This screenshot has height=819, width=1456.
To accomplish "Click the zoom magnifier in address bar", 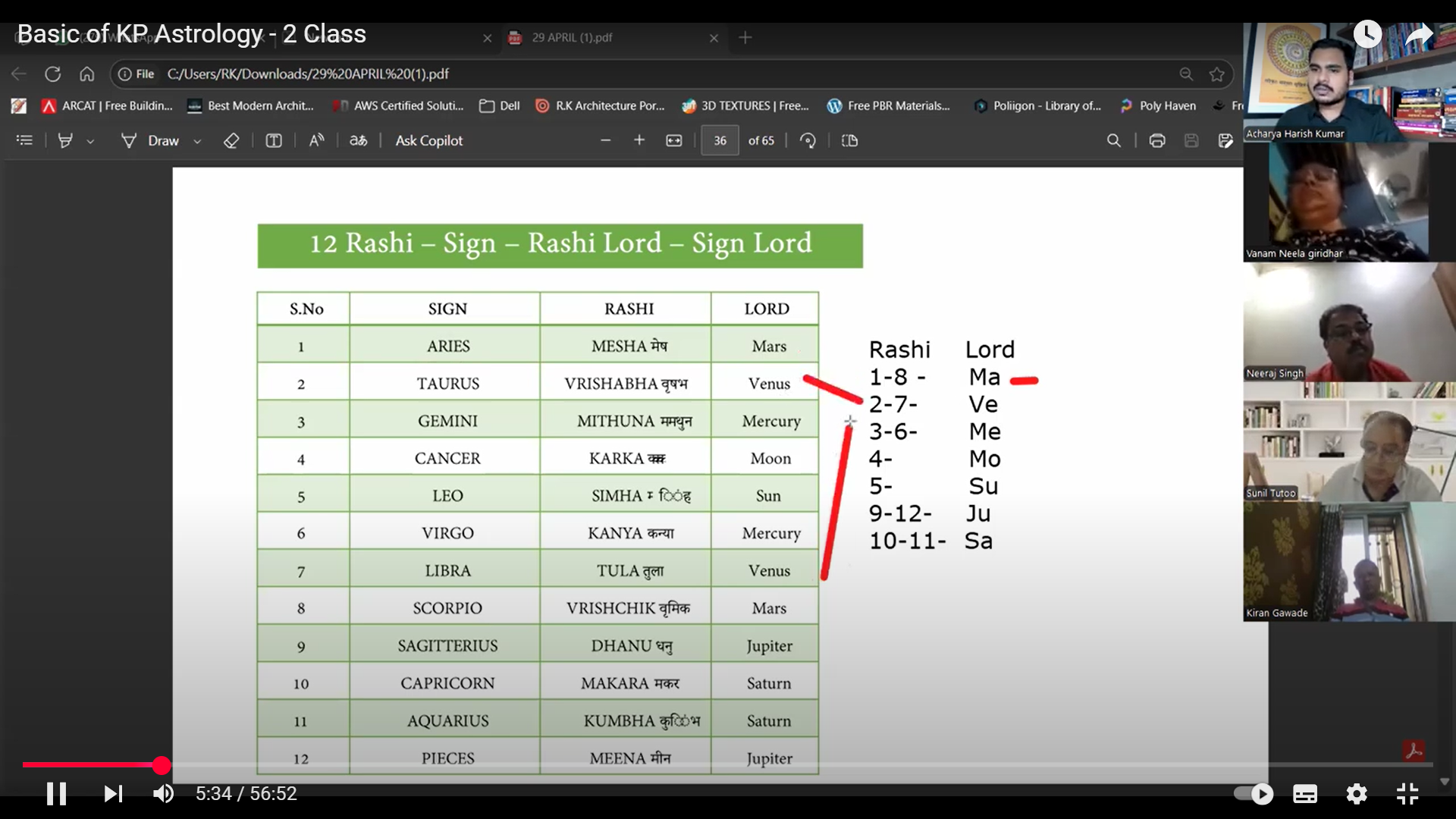I will (x=1186, y=74).
